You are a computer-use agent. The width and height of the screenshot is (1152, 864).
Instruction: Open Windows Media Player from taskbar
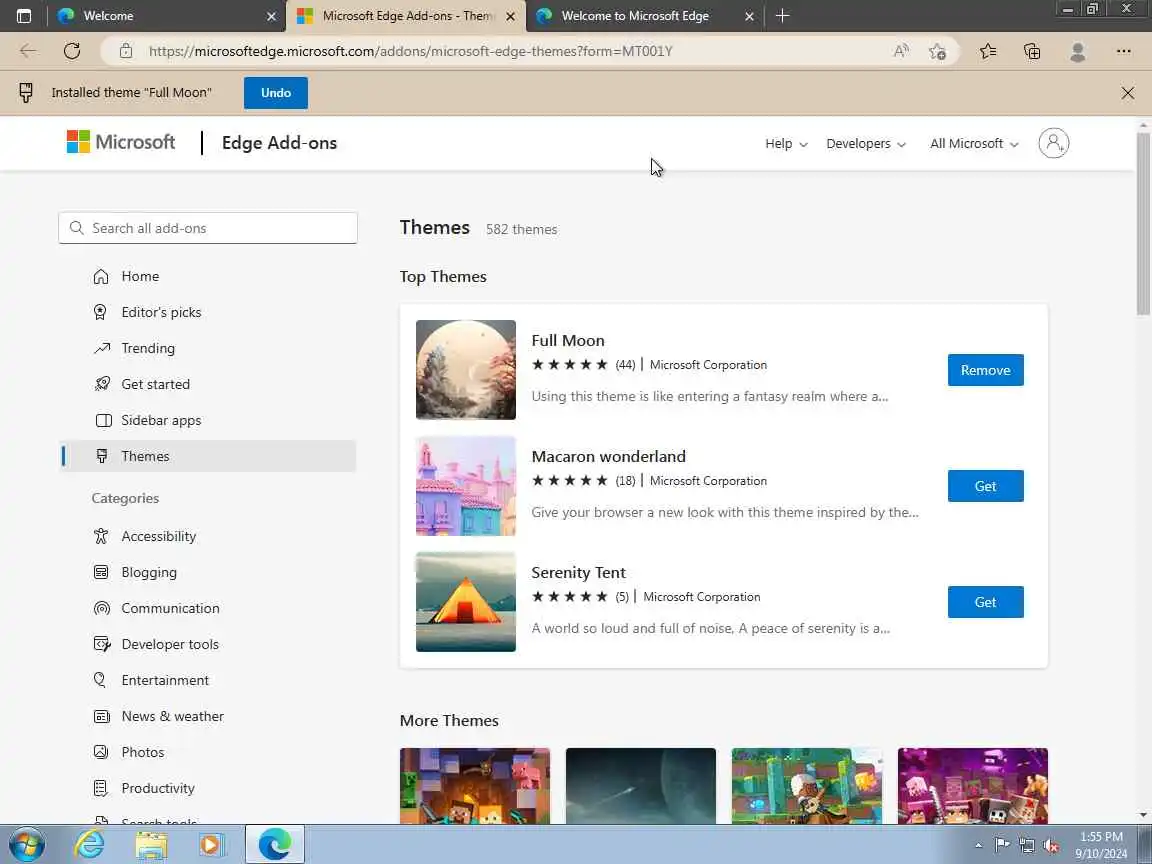[211, 845]
